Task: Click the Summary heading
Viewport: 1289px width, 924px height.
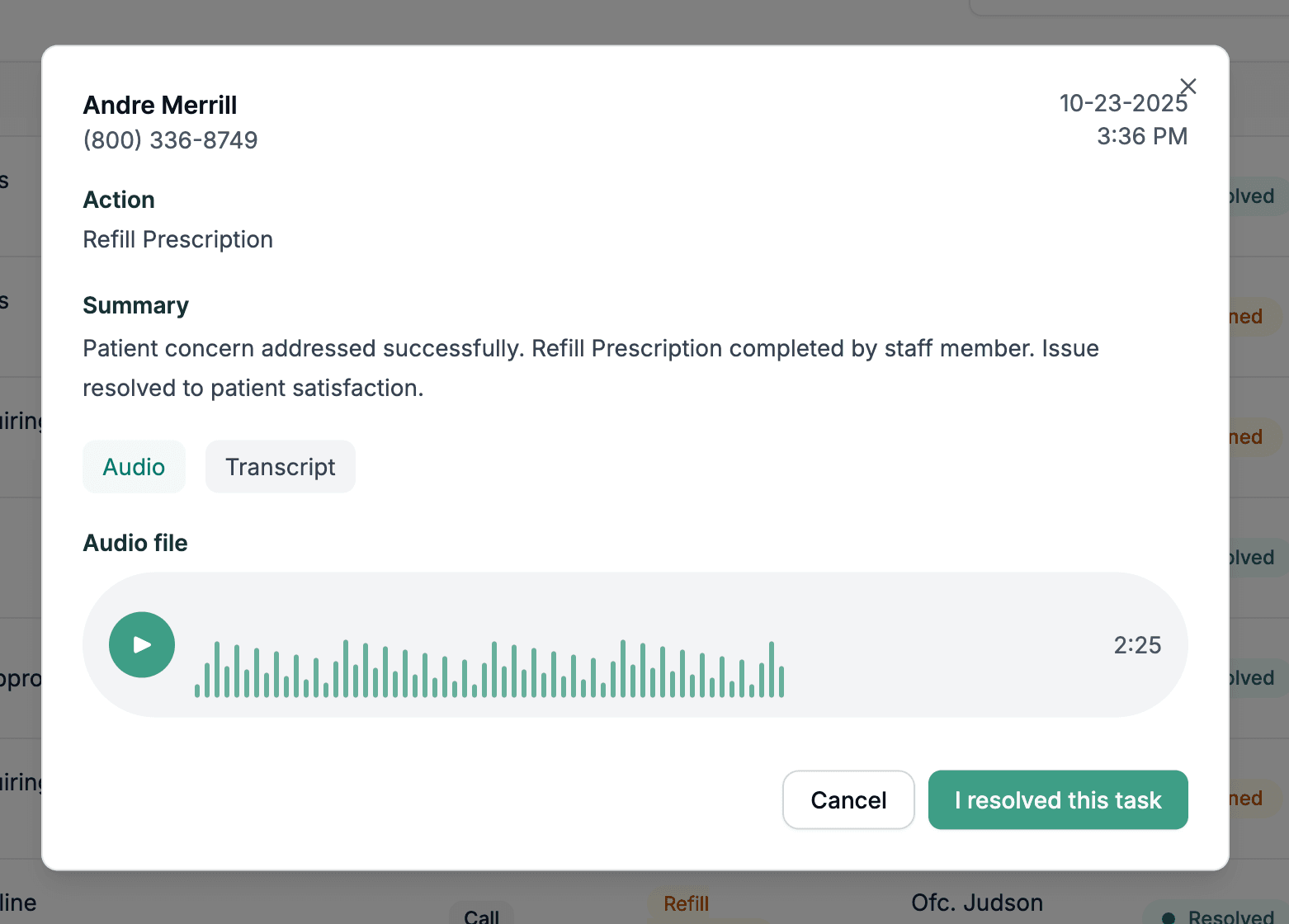Action: [x=135, y=305]
